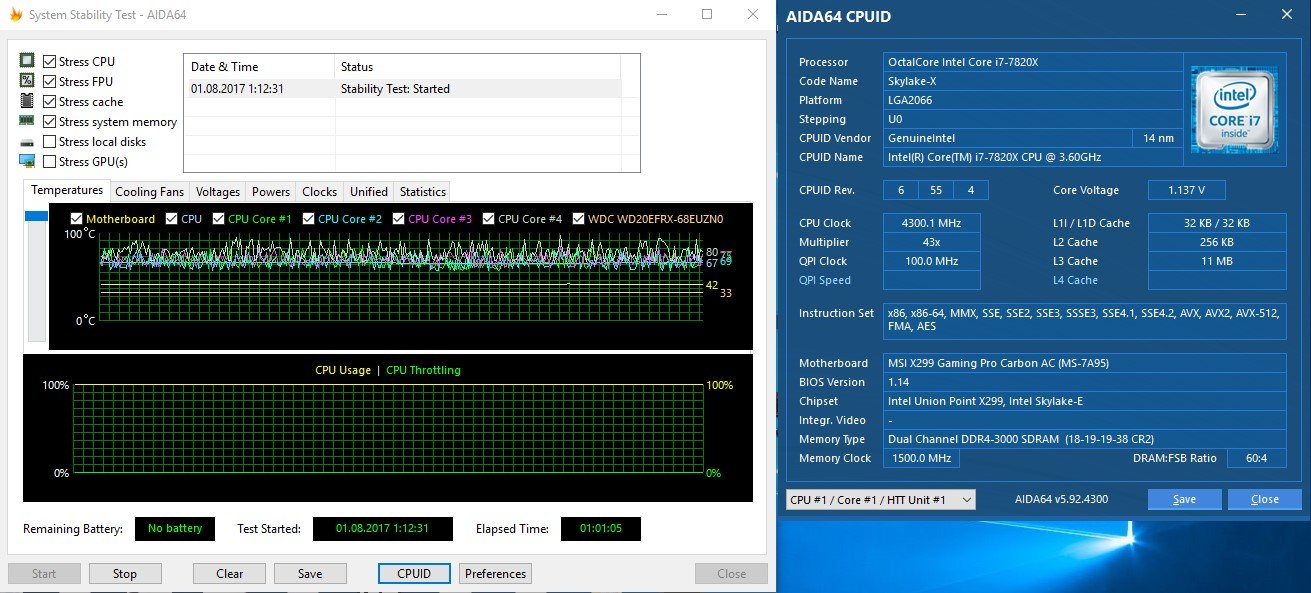1311x593 pixels.
Task: Disable the Stress CPU checkbox
Action: [49, 62]
